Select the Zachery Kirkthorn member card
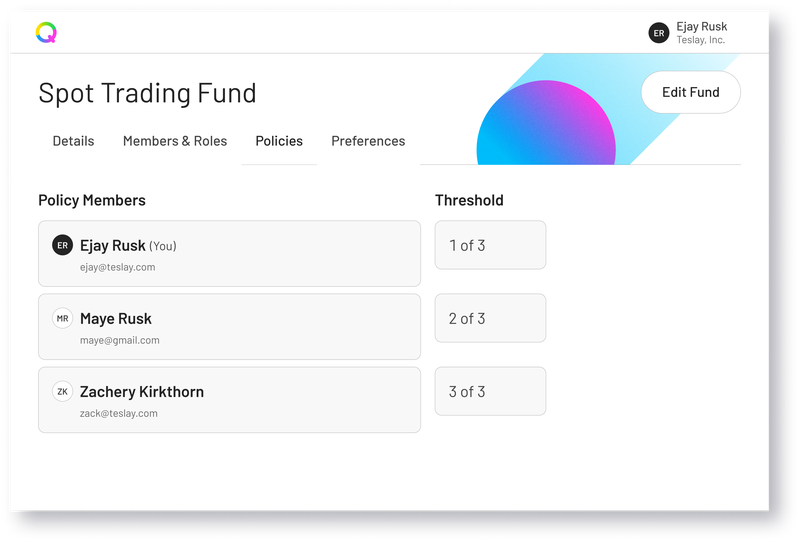The height and width of the screenshot is (541, 800). 230,400
